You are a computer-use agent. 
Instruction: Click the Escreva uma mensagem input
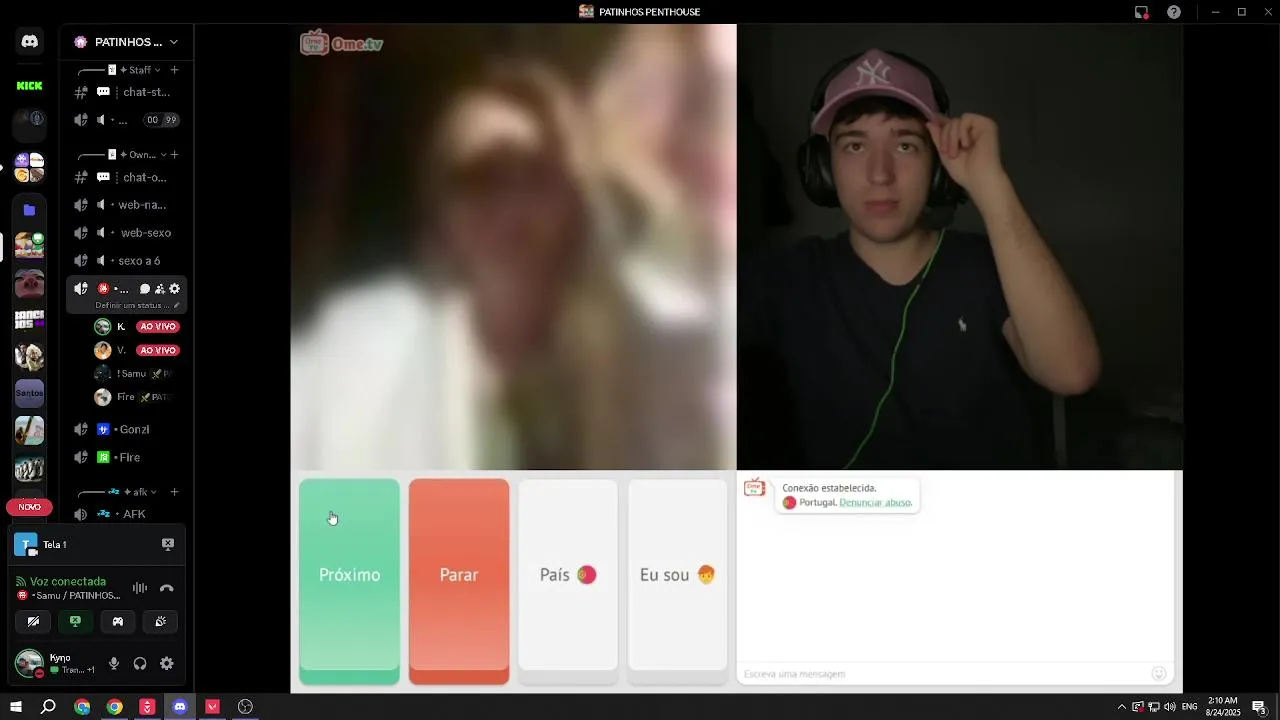[x=945, y=674]
